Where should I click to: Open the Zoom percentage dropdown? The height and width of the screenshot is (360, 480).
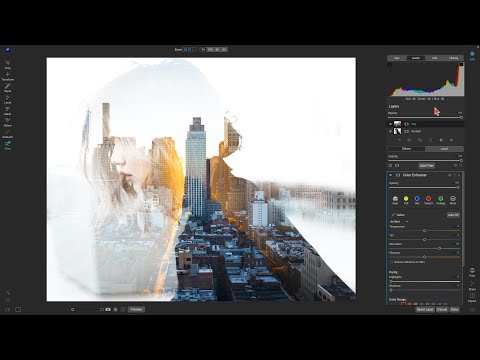point(194,49)
